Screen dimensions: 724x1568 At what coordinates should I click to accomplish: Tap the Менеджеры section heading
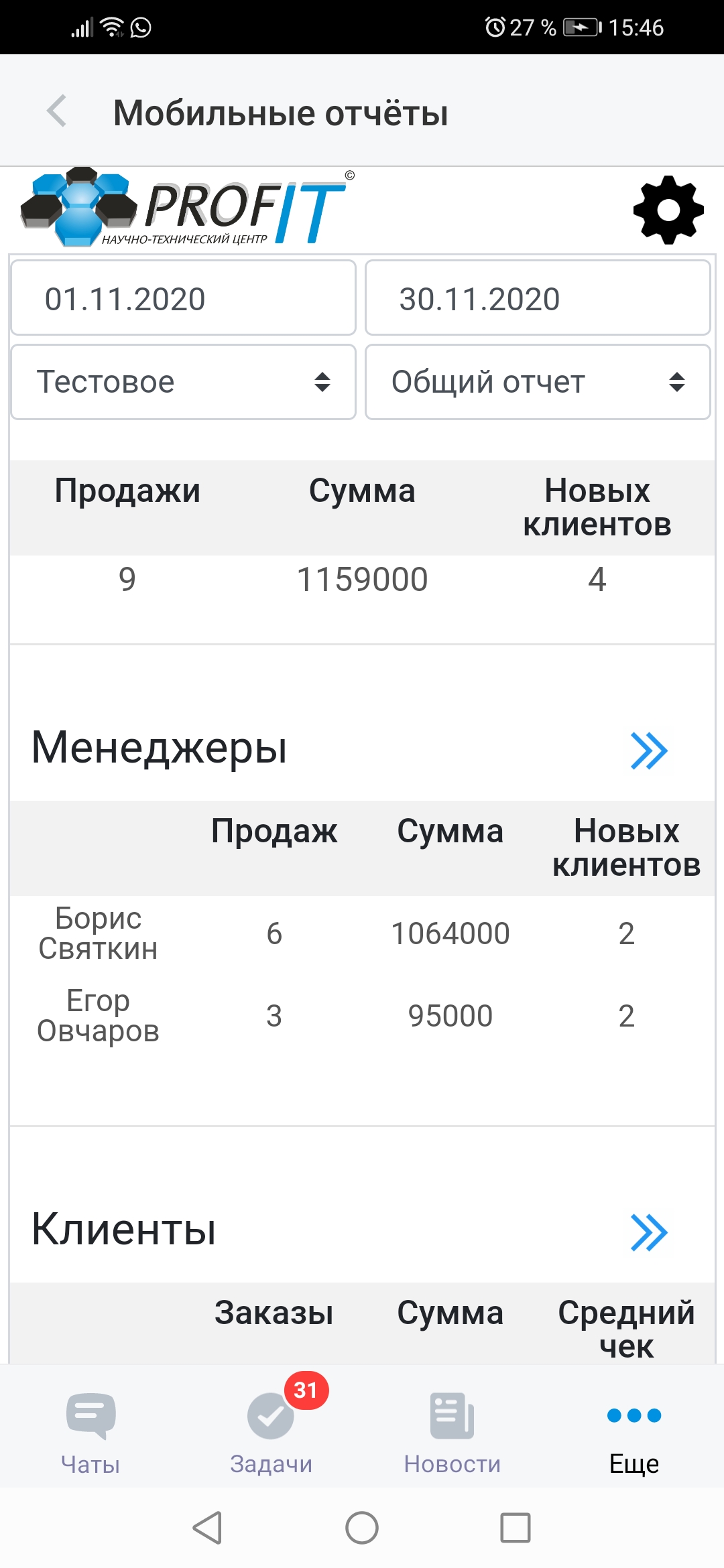[160, 748]
